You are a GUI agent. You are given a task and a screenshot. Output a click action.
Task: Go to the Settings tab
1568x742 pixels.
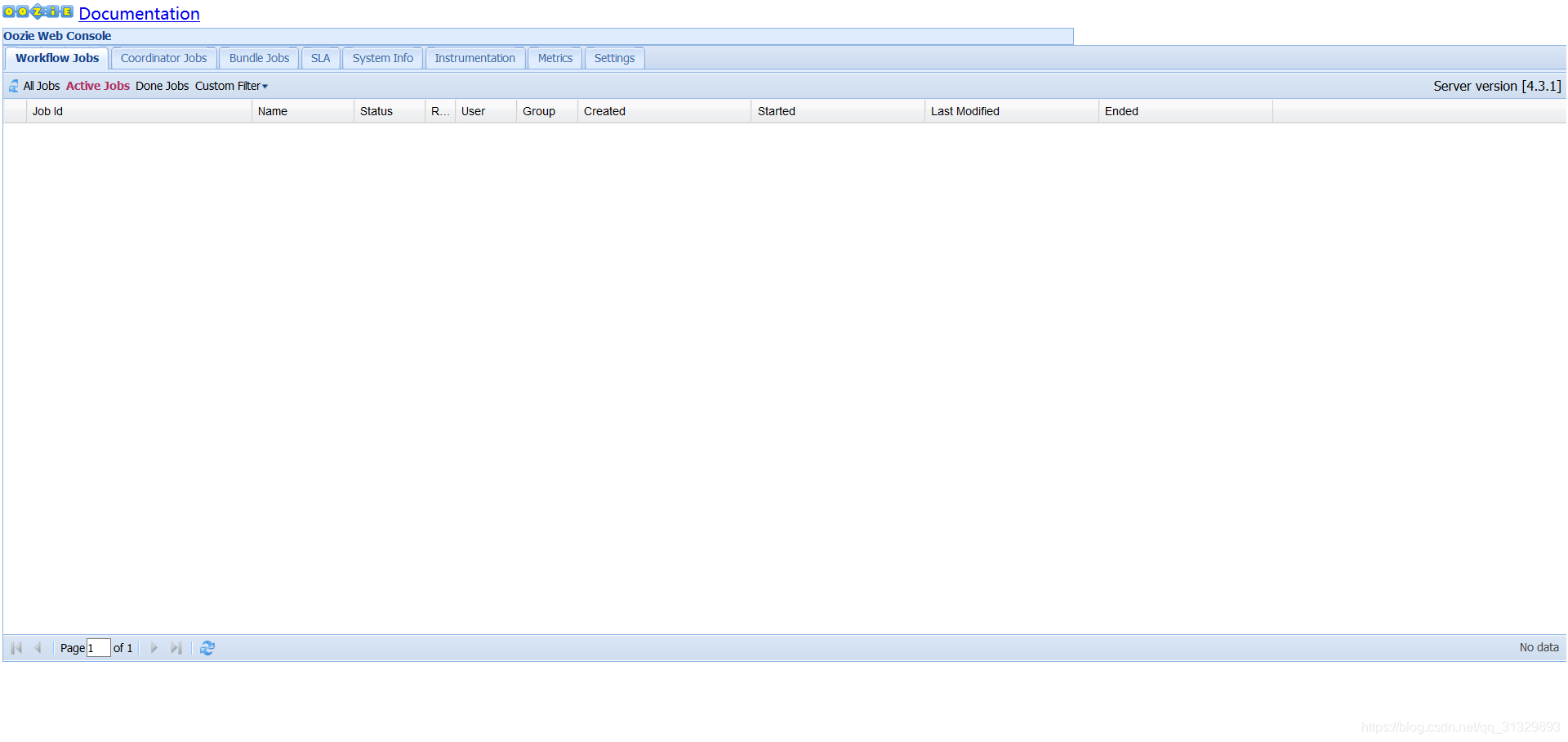coord(614,58)
